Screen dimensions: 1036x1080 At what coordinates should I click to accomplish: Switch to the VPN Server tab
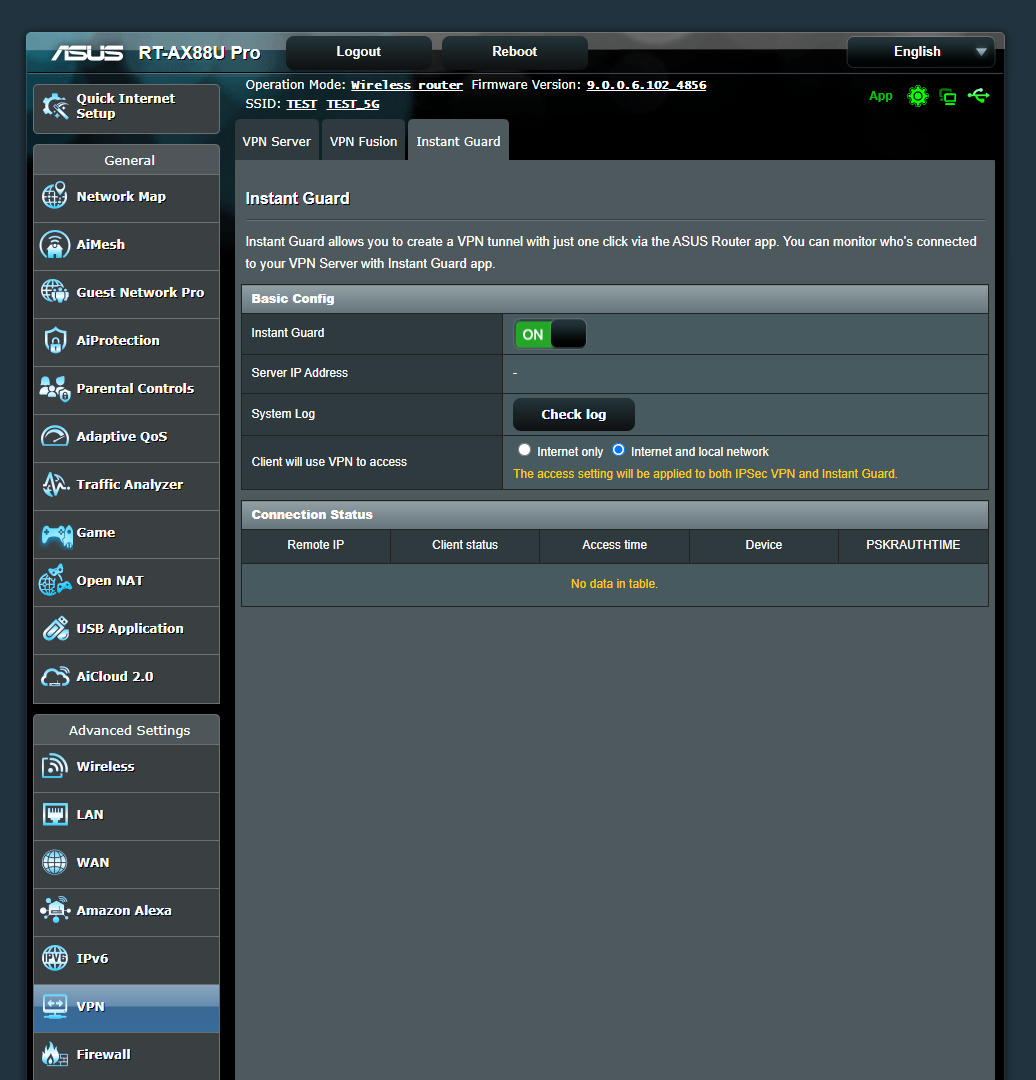[x=277, y=141]
